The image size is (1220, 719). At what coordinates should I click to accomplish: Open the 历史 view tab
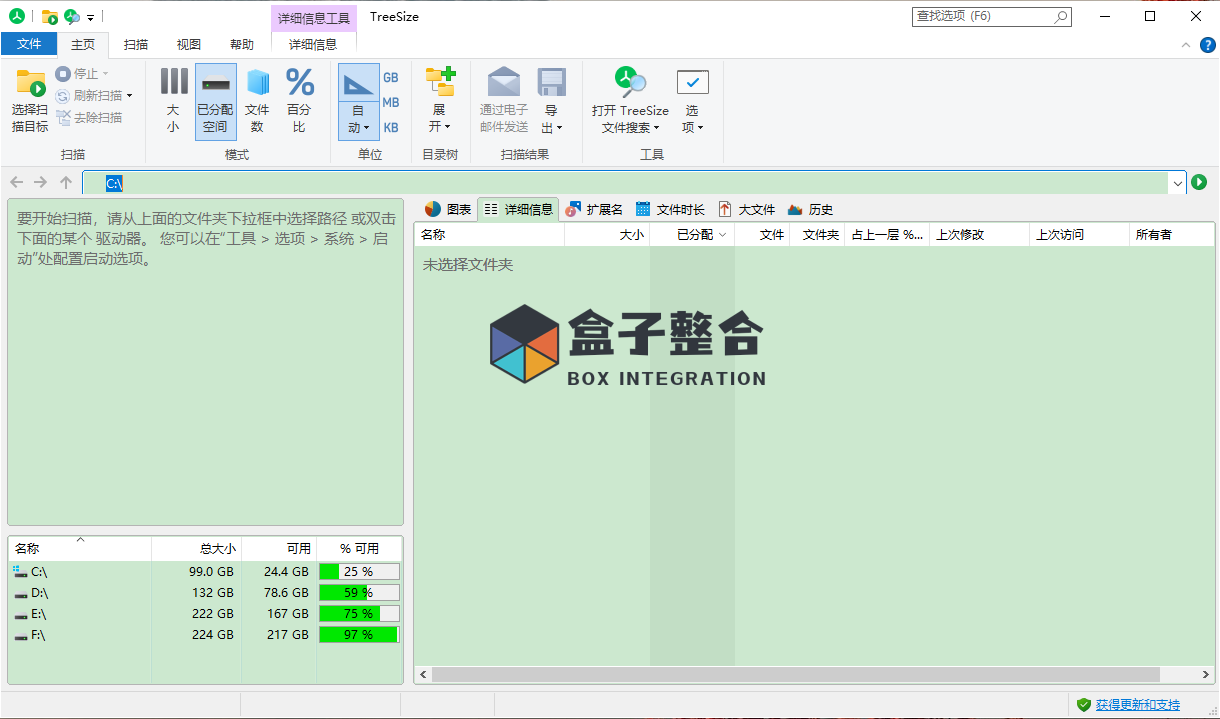pos(810,209)
